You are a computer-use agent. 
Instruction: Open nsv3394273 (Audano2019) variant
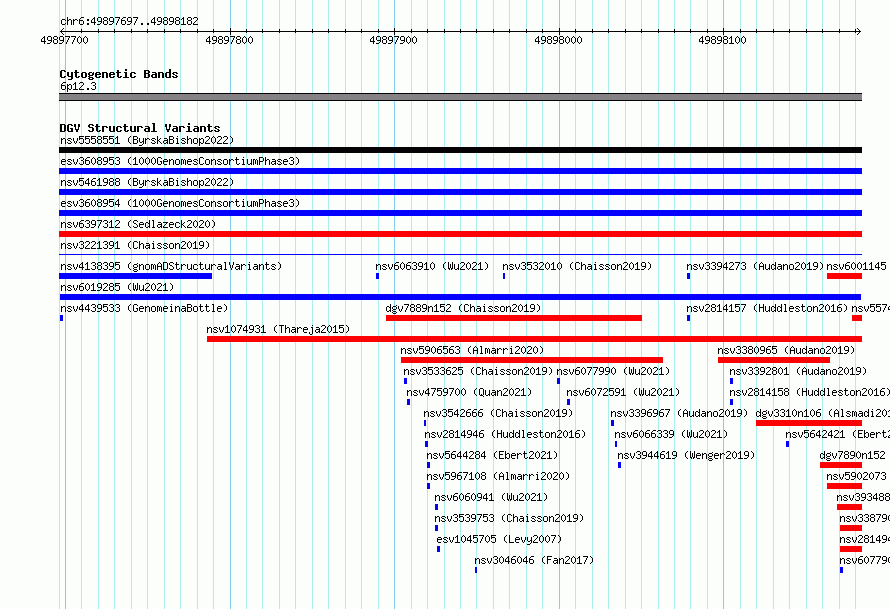755,266
